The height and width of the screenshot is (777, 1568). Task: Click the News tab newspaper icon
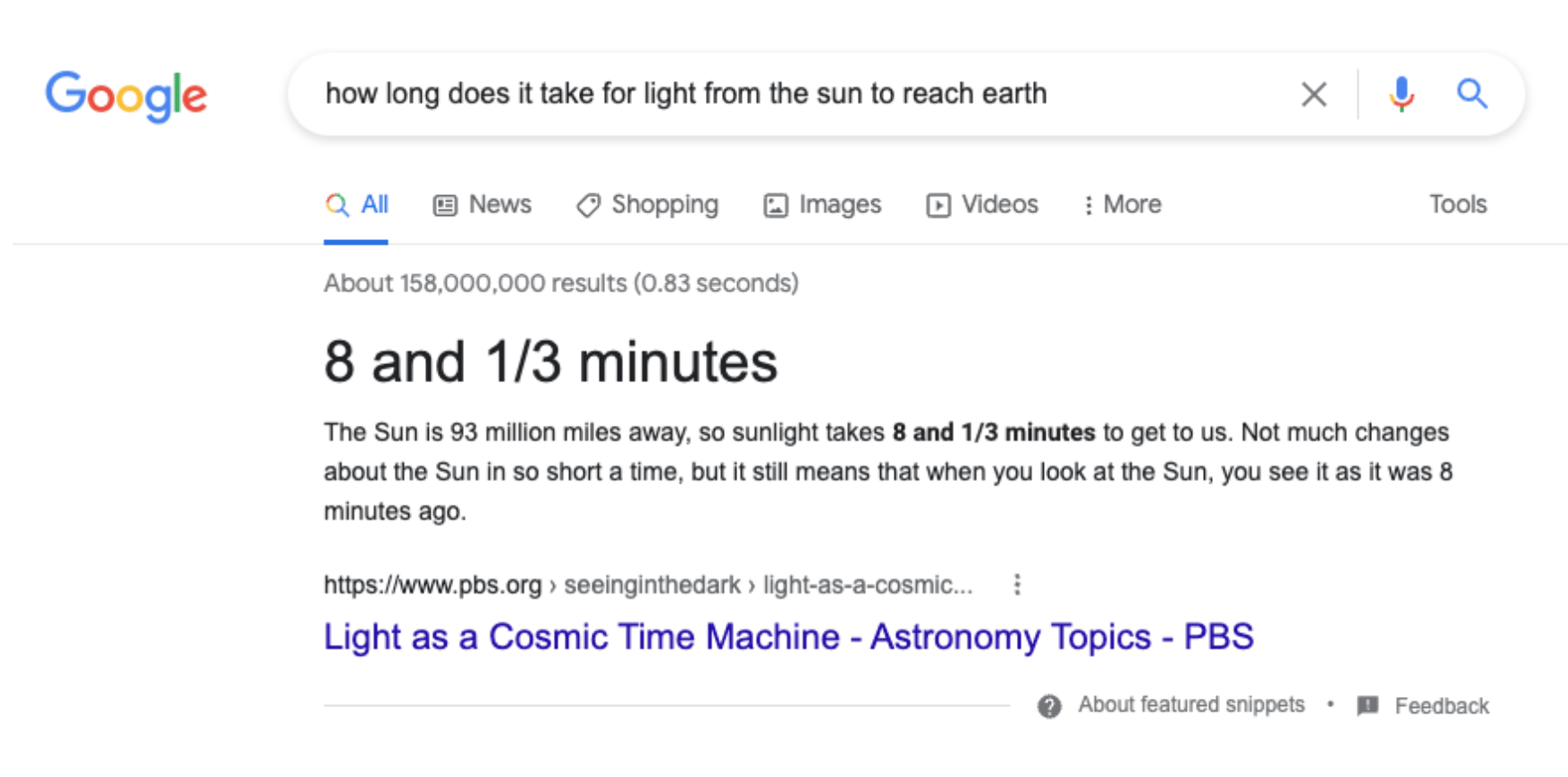[445, 206]
